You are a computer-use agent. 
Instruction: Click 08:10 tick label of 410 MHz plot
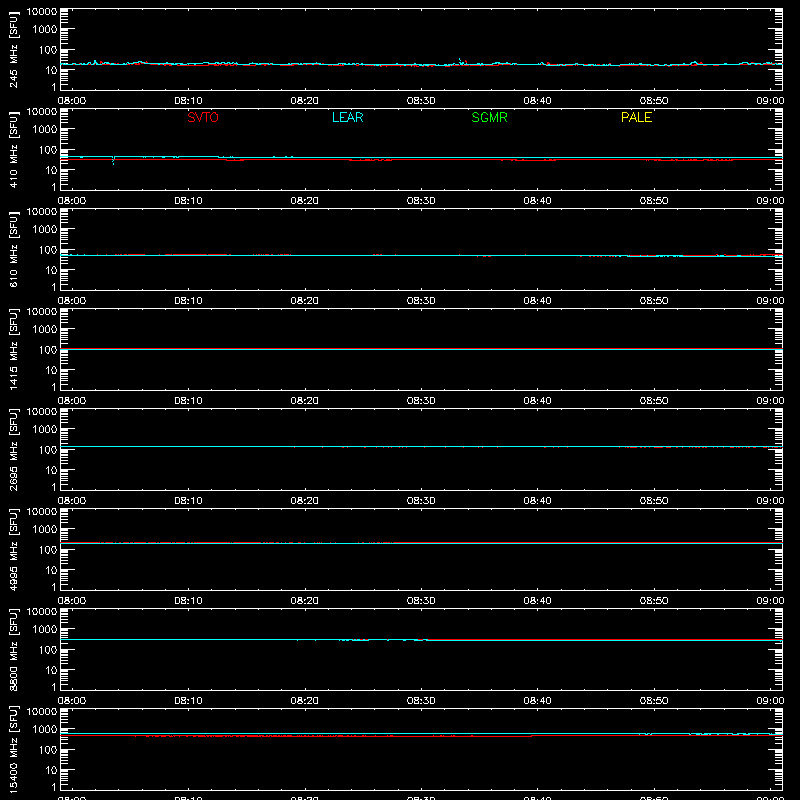(x=188, y=201)
